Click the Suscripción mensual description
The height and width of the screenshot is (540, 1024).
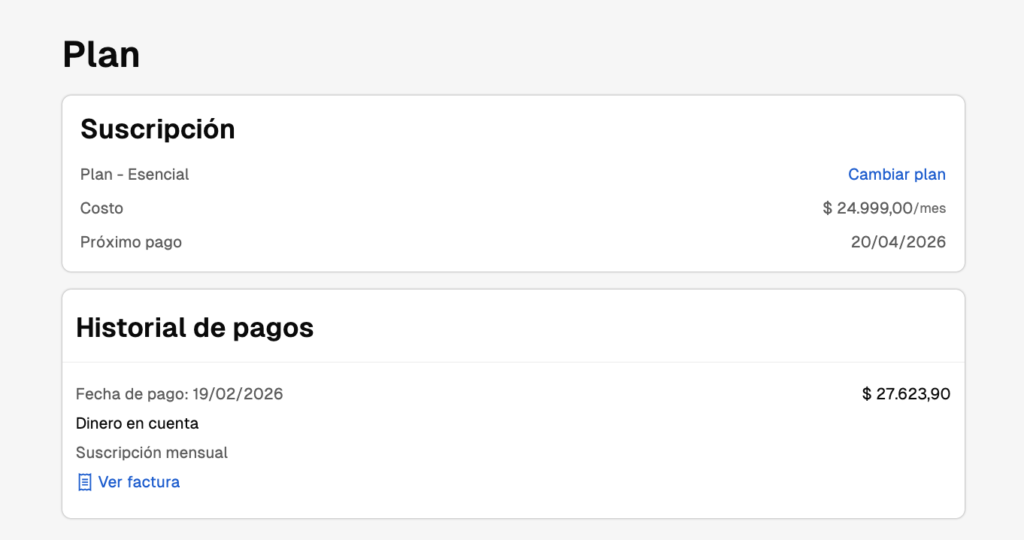pyautogui.click(x=151, y=452)
